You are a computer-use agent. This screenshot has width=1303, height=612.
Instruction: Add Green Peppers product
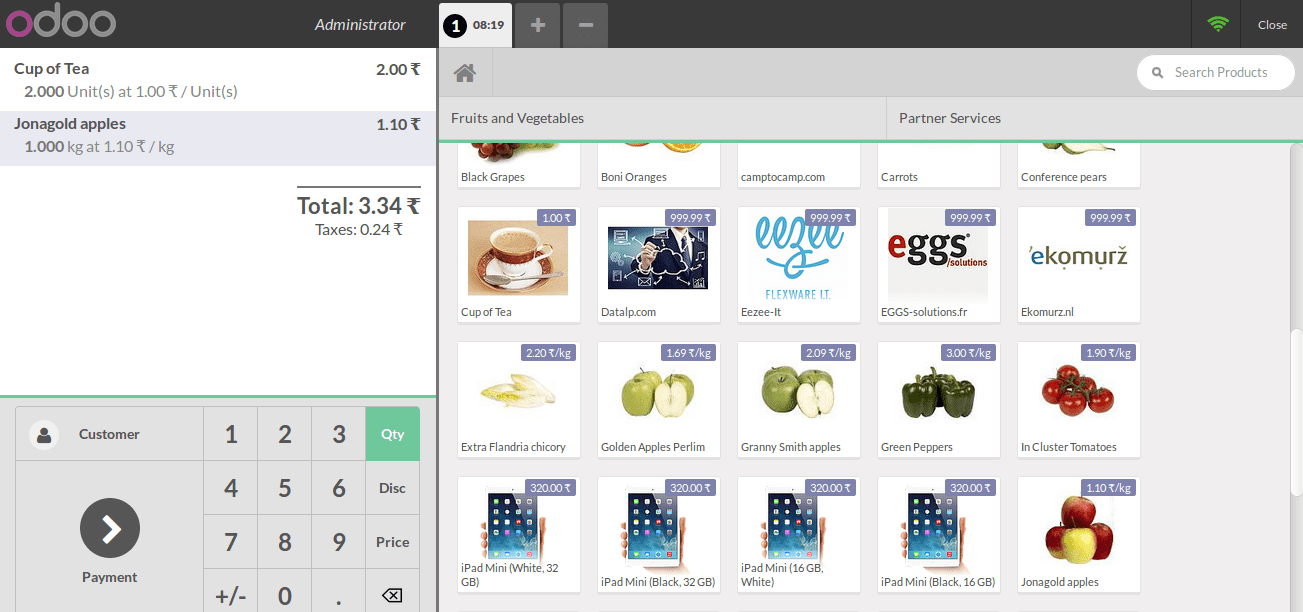click(x=939, y=400)
